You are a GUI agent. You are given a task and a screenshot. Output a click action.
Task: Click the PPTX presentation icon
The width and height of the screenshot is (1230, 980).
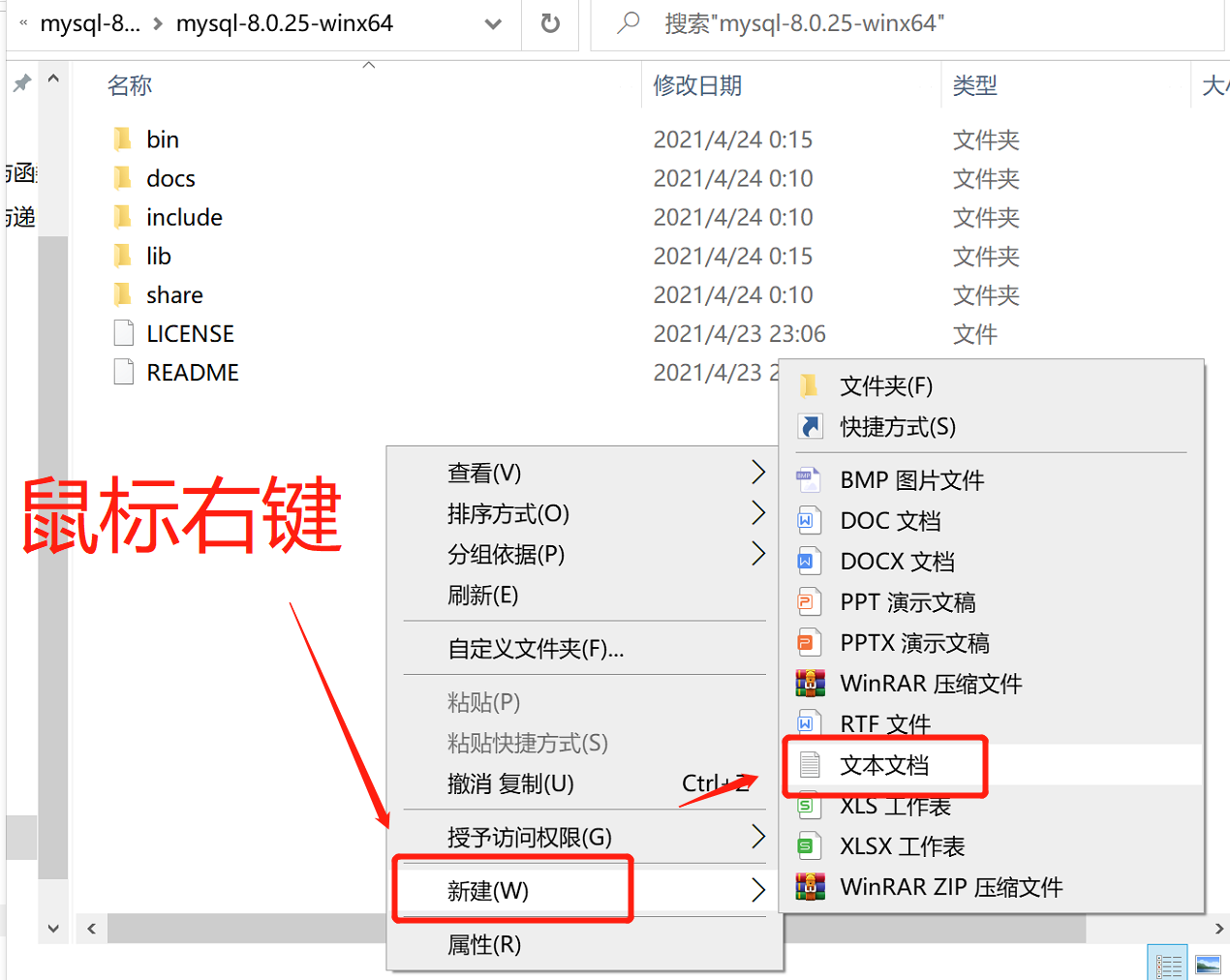(x=809, y=643)
